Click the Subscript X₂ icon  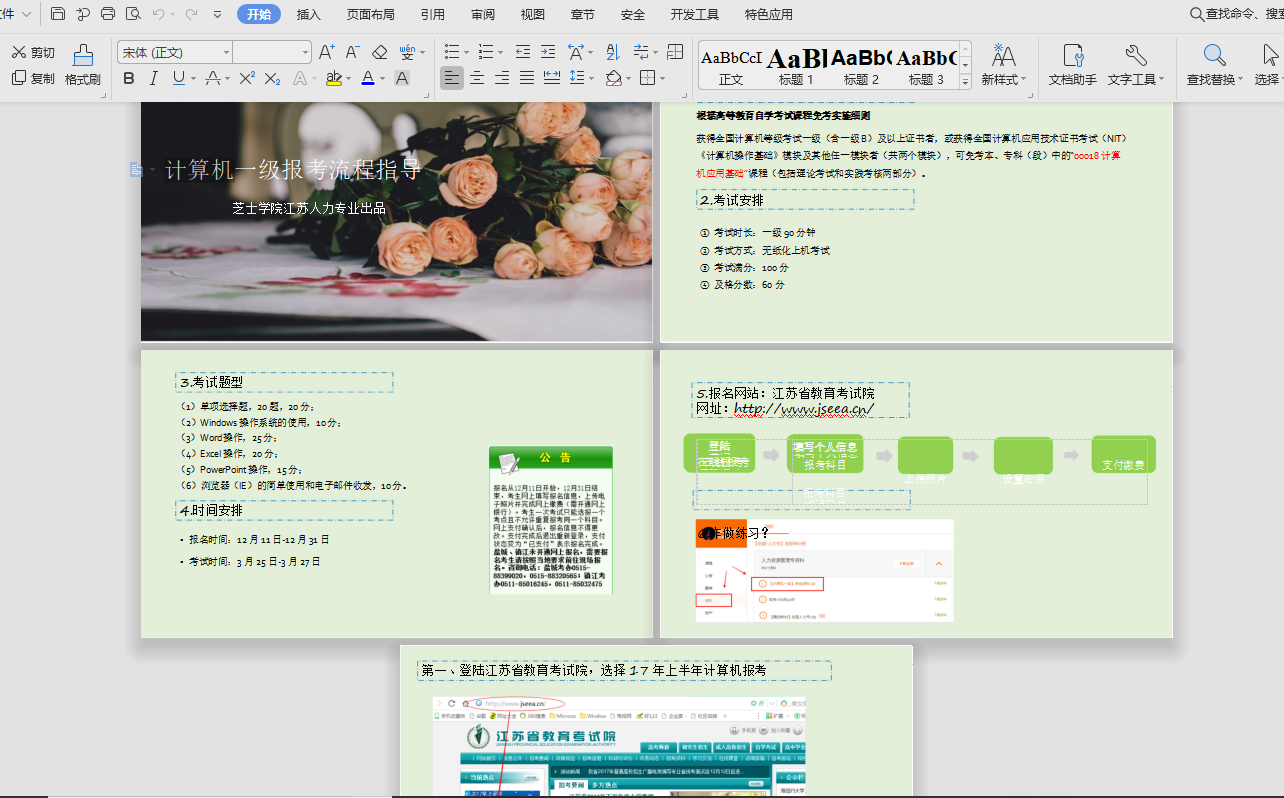tap(272, 78)
